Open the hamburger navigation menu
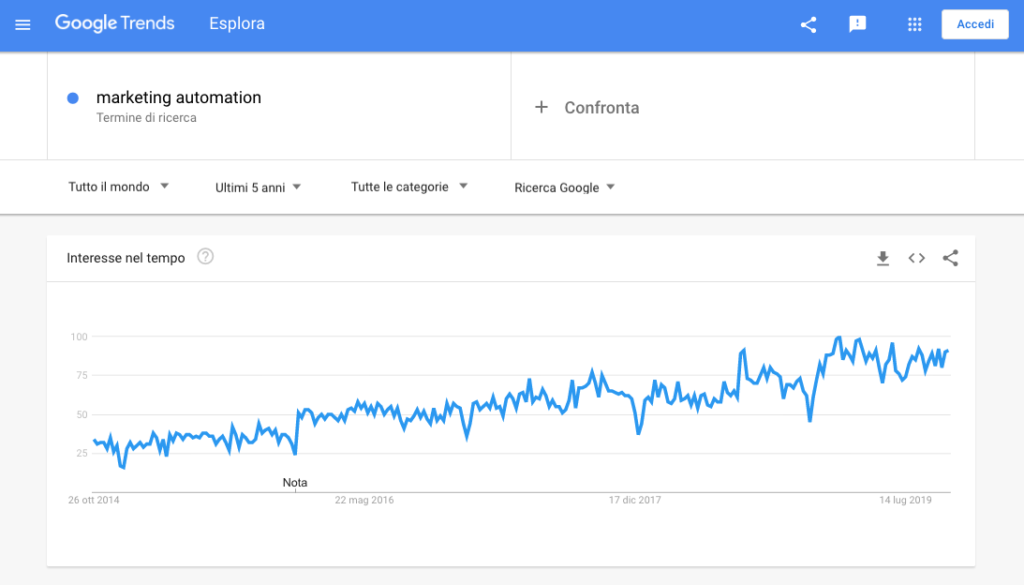Image resolution: width=1024 pixels, height=585 pixels. tap(23, 25)
